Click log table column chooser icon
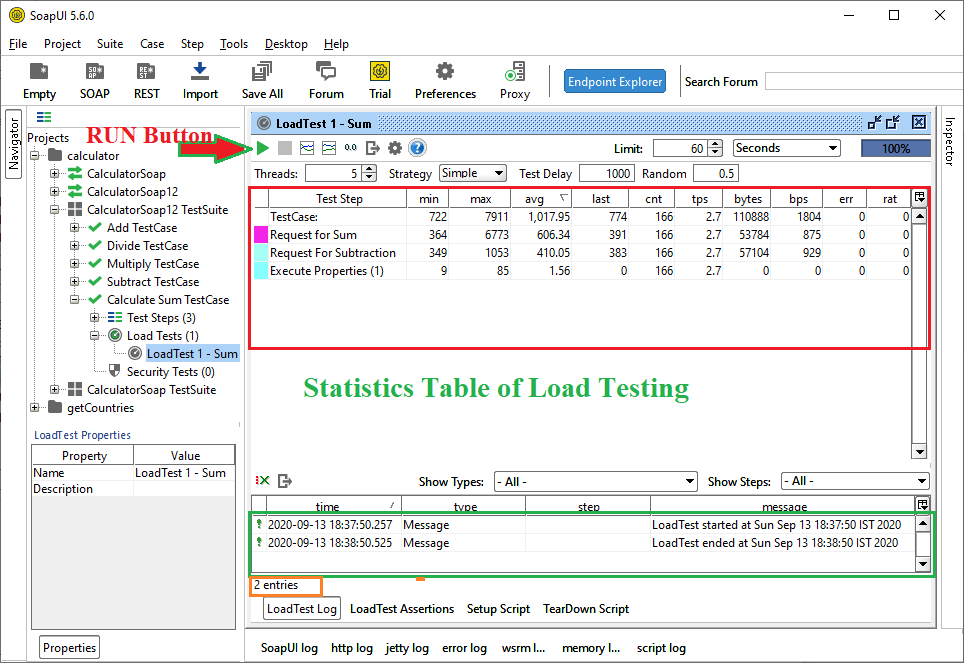 pos(922,505)
